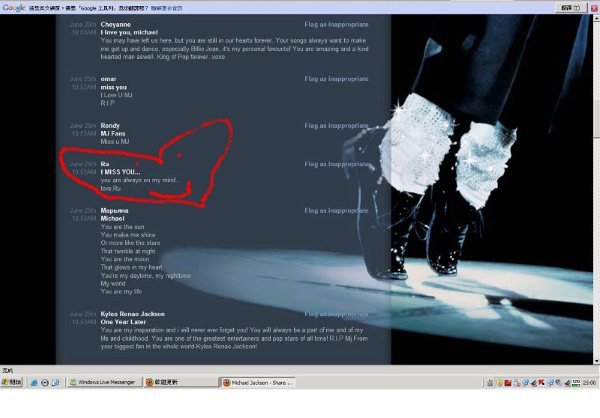Click the red K tray icon
Screen dimensions: 600x418
[x=541, y=382]
